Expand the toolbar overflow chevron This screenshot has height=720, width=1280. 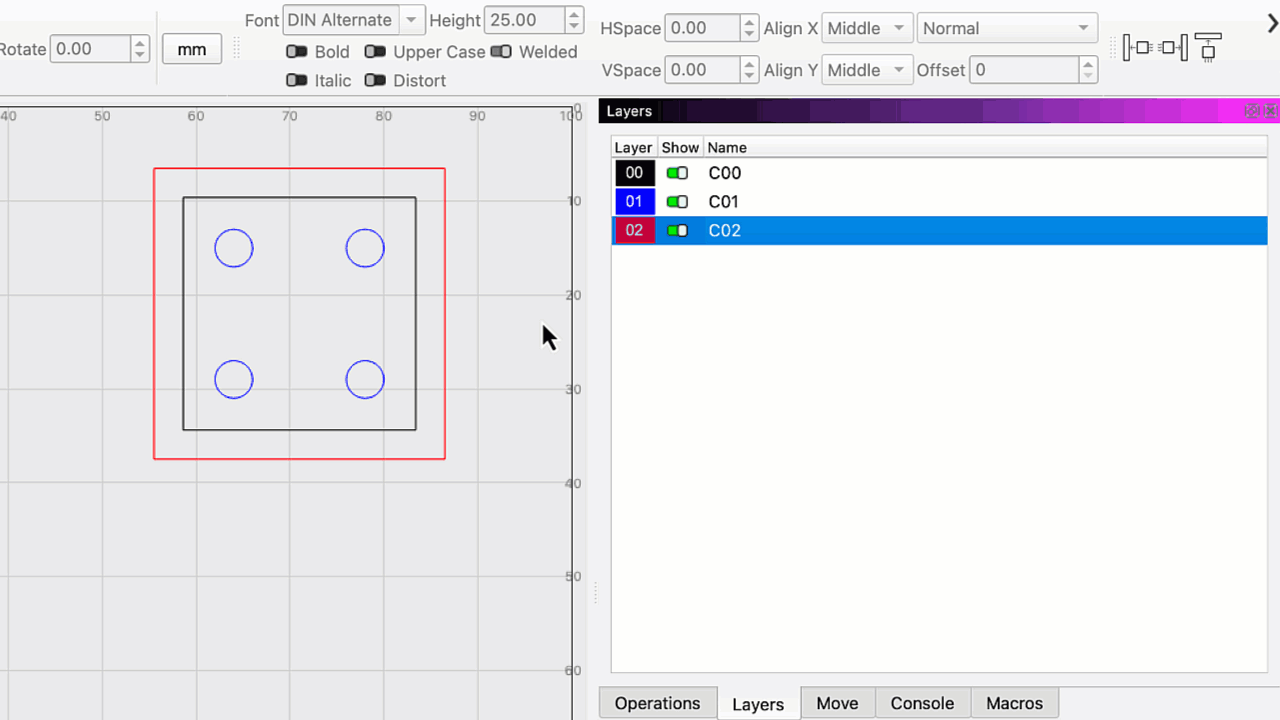(1272, 24)
